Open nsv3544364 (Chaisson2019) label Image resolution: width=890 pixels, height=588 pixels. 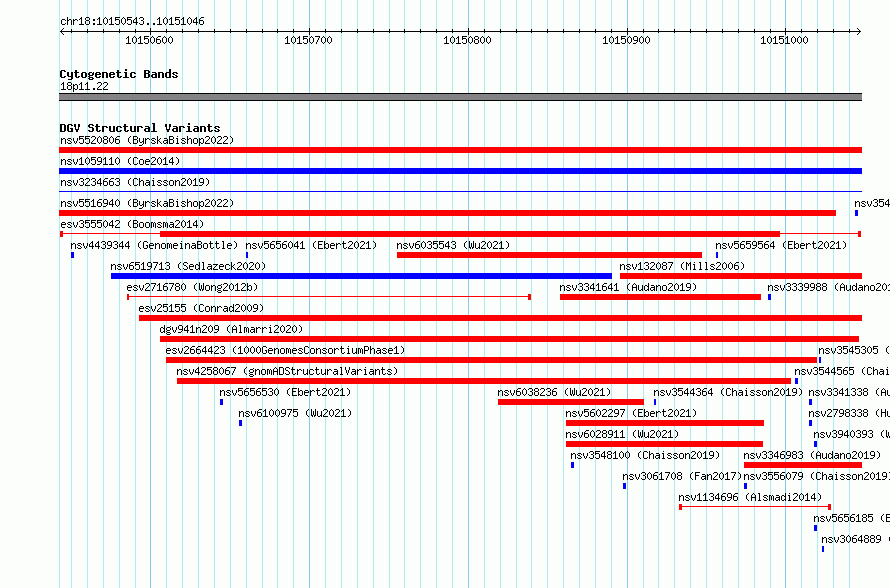coord(728,392)
